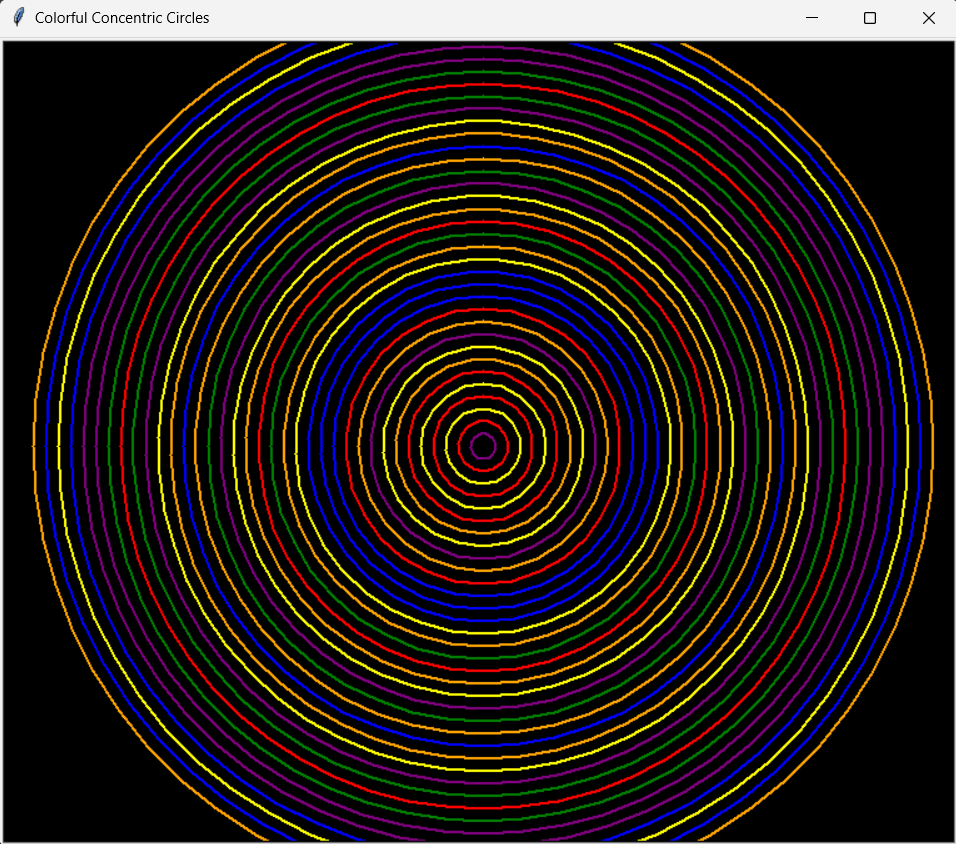Click the title bar center area

coord(478,17)
